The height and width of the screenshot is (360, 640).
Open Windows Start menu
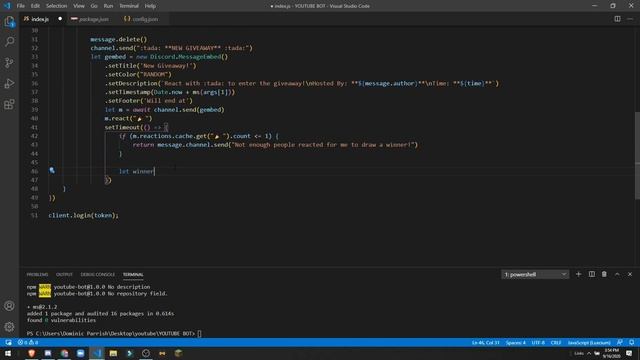point(8,353)
